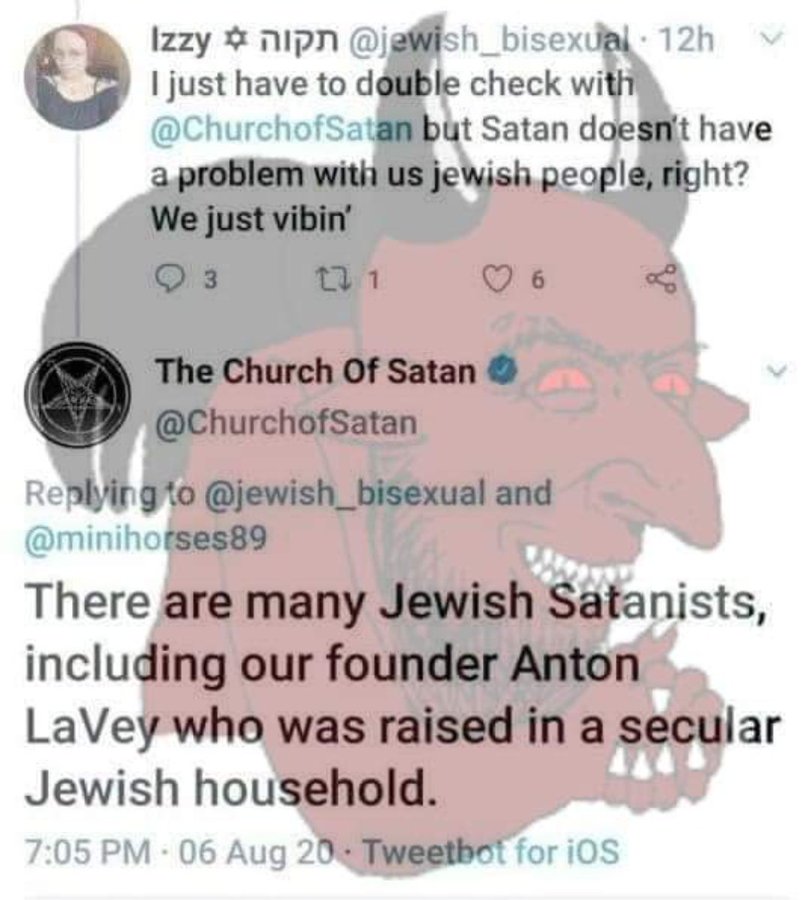Click The Church Of Satan display name

click(x=317, y=371)
